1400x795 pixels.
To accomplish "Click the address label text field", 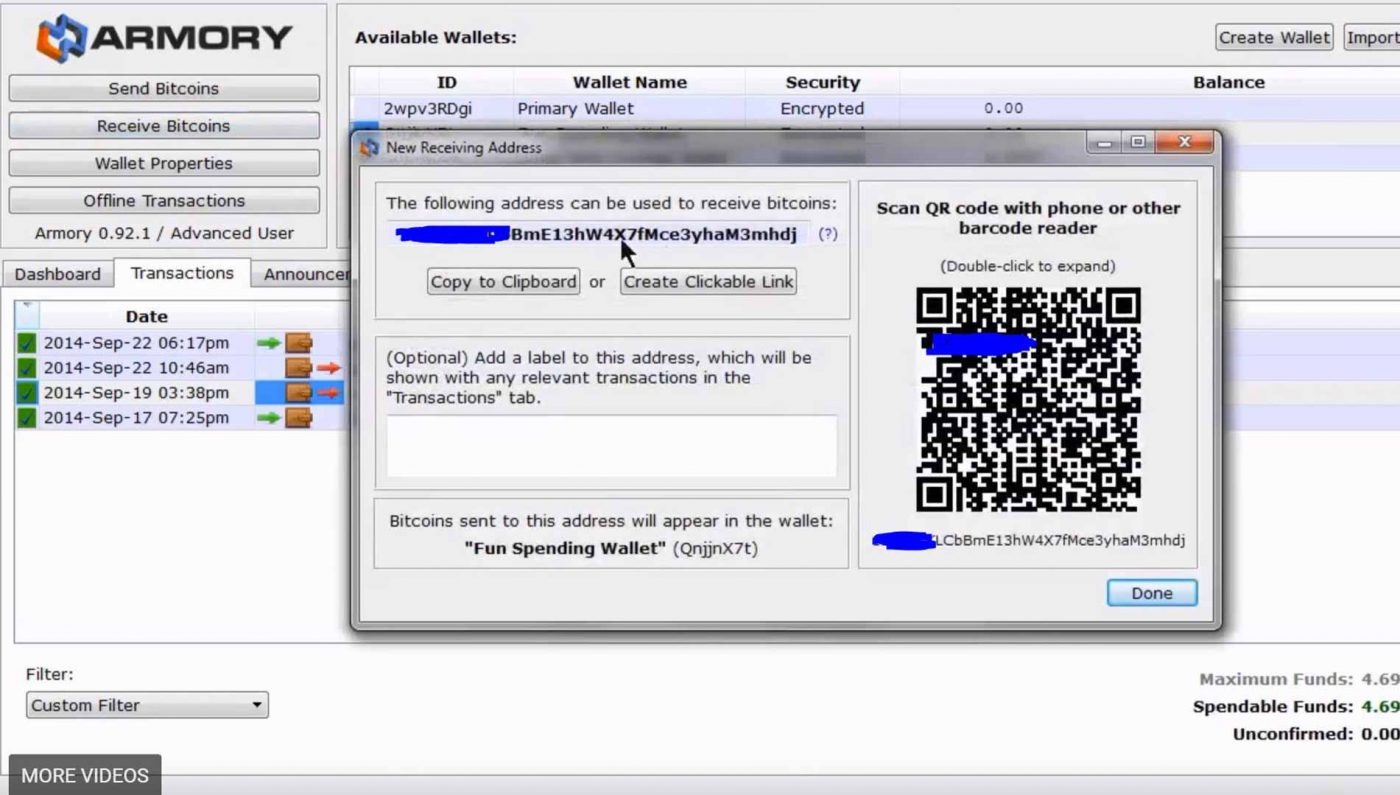I will (611, 446).
